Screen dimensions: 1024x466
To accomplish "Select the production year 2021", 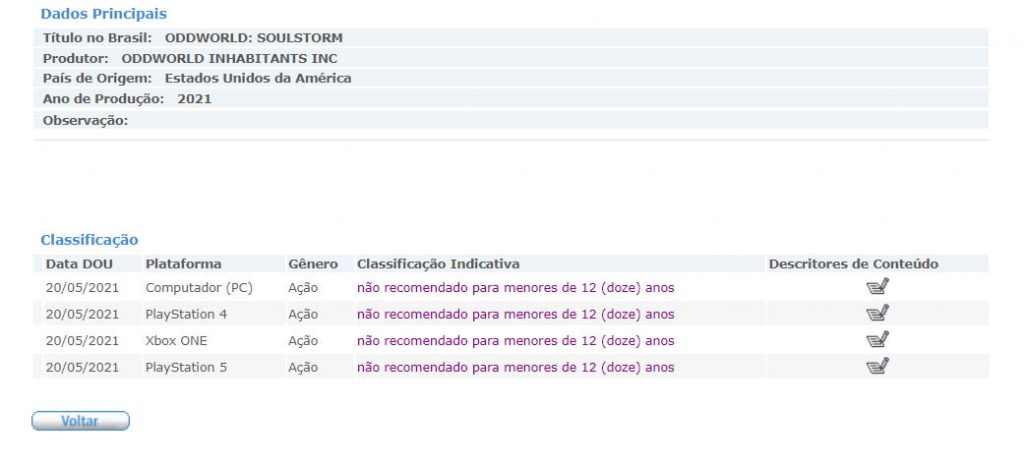I will tap(194, 99).
